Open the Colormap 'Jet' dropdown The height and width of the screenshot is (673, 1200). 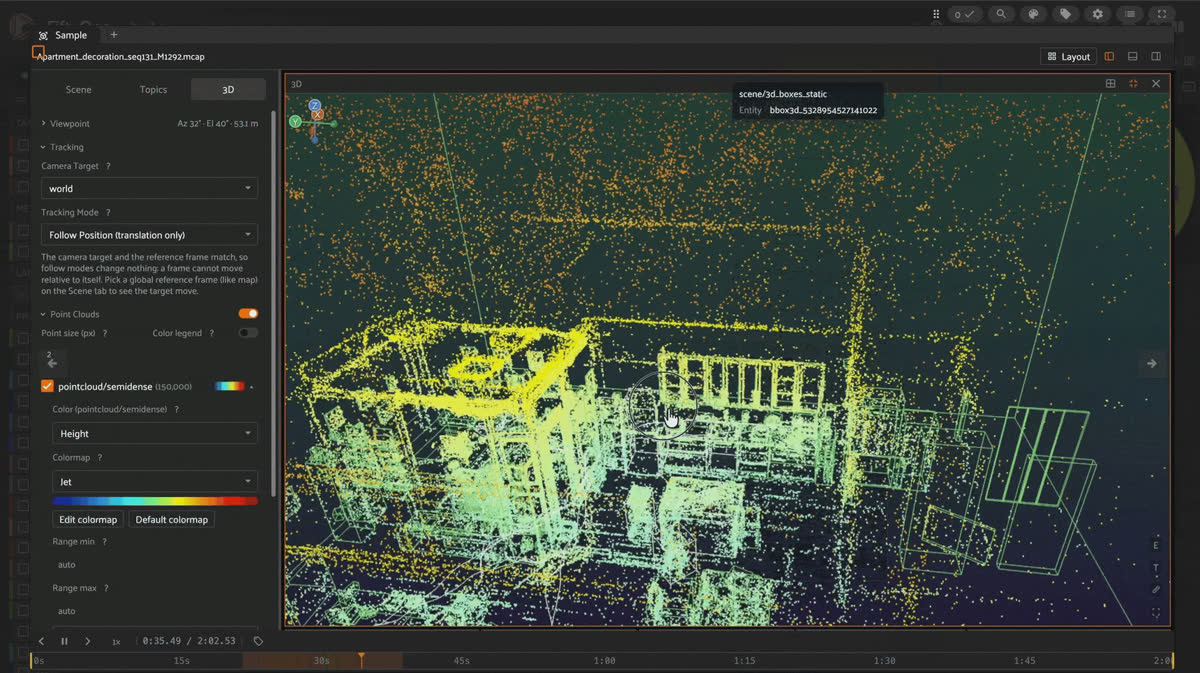tap(155, 482)
